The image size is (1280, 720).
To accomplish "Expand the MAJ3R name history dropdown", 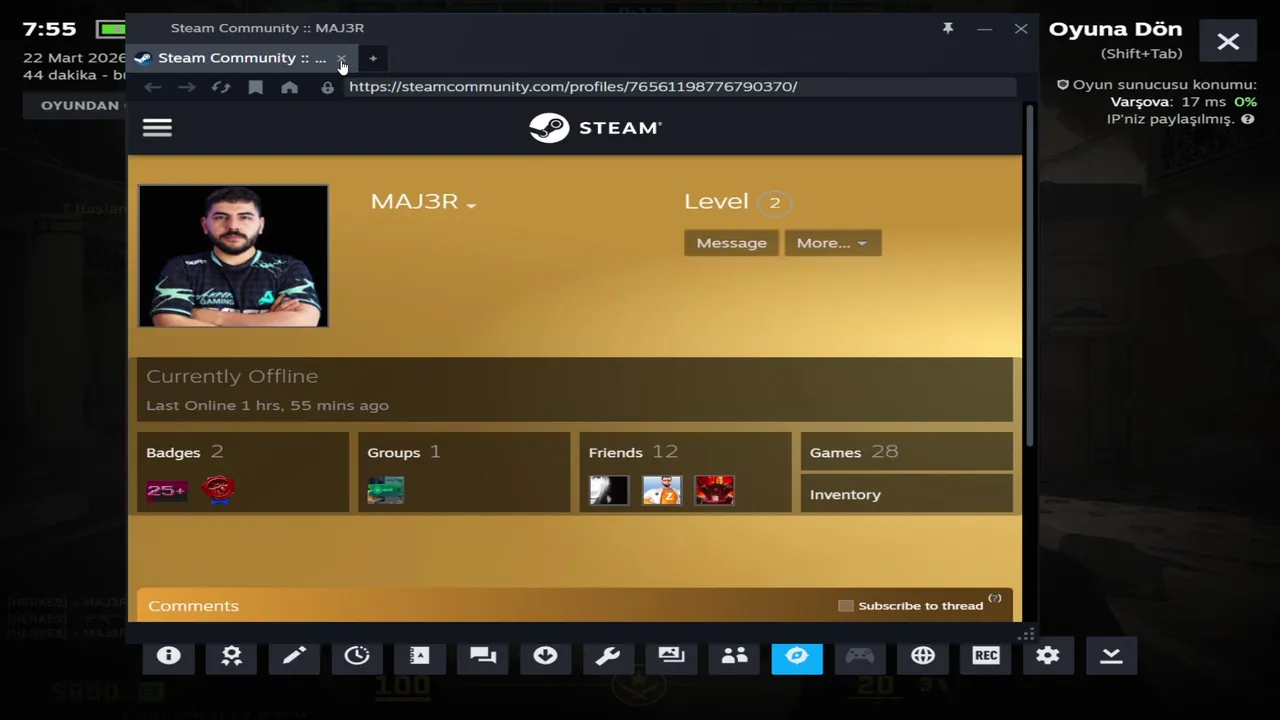I will click(471, 205).
